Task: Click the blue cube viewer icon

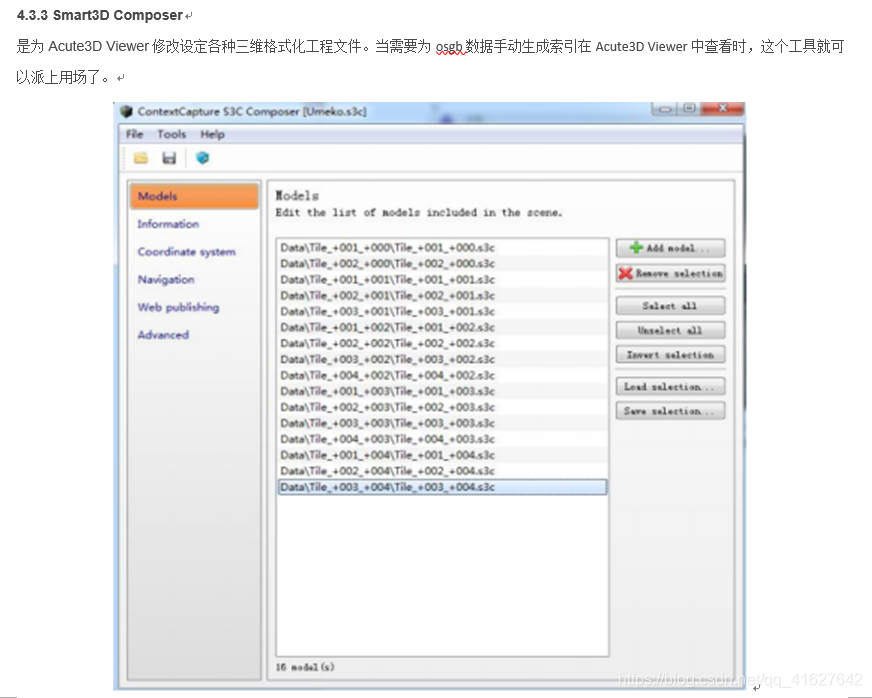Action: (202, 159)
